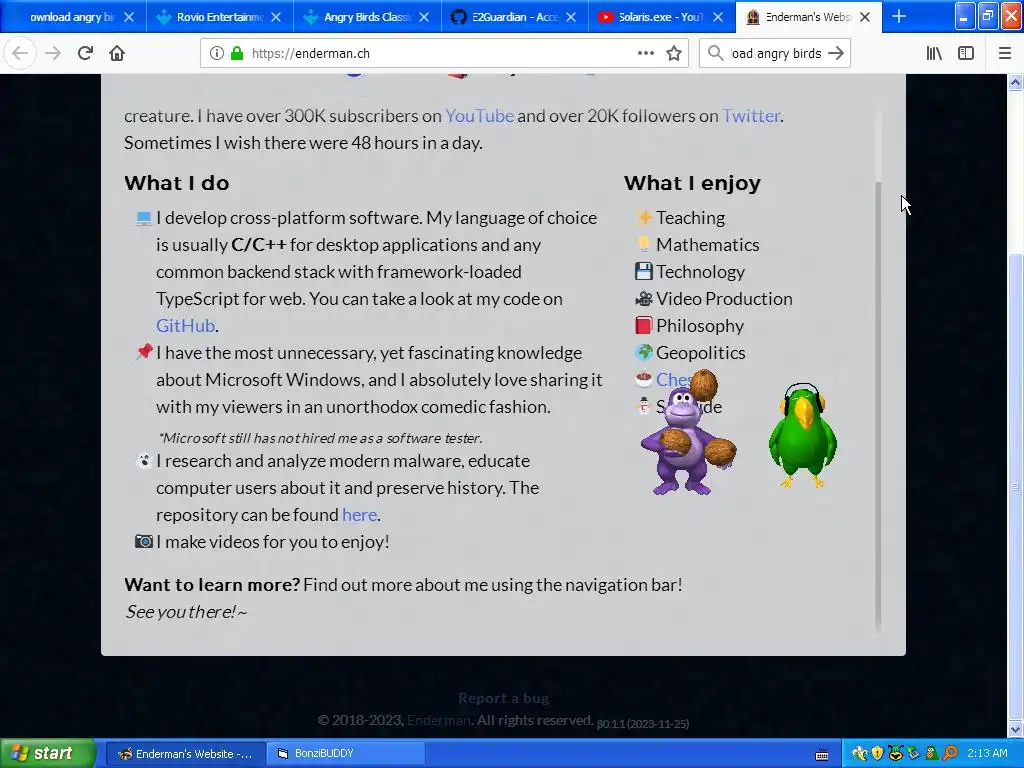
Task: Open the Library toolbar icon
Action: point(935,53)
